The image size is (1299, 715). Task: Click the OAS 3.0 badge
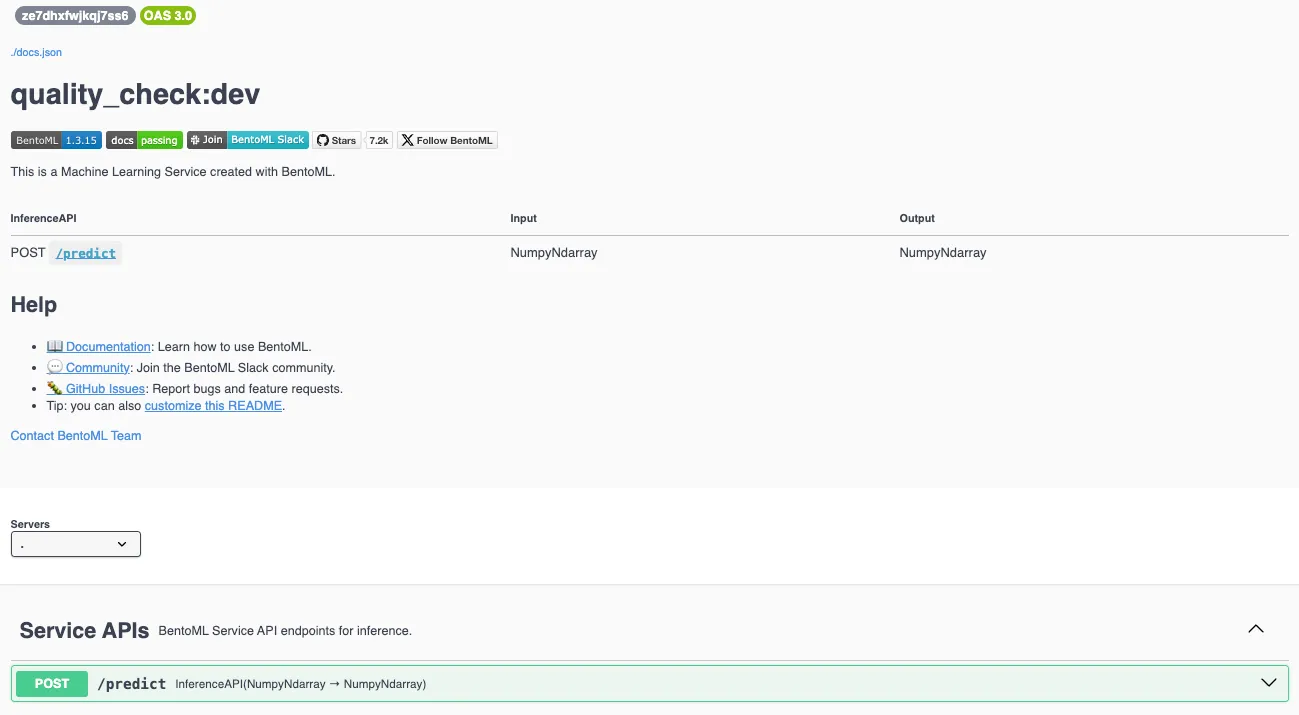pos(168,16)
